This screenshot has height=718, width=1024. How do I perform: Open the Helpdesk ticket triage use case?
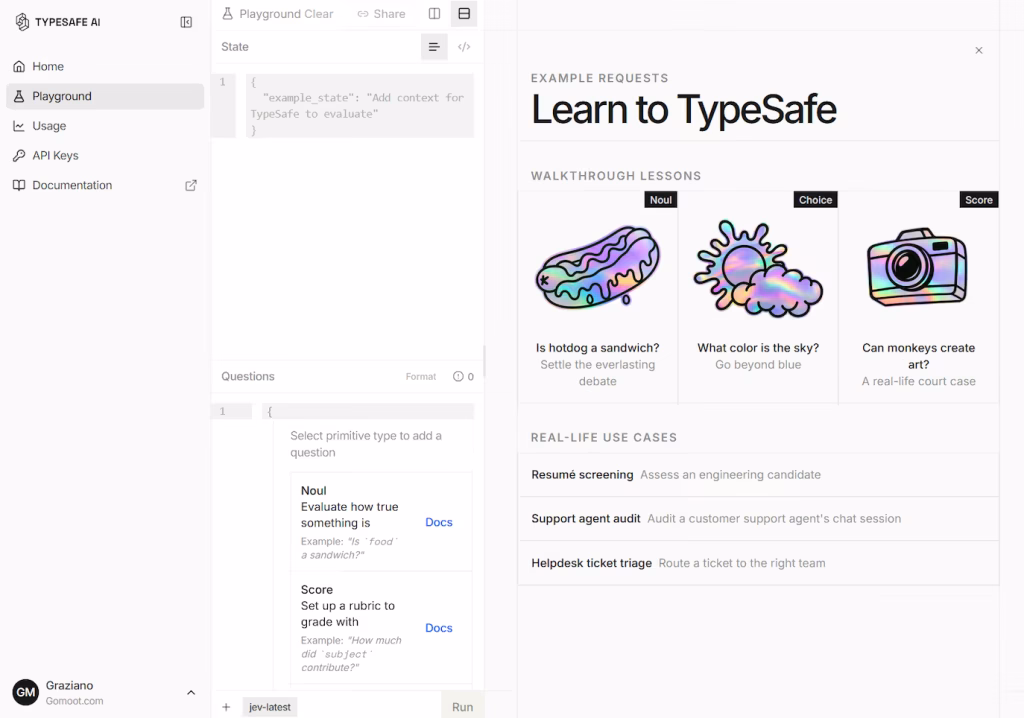[x=758, y=563]
